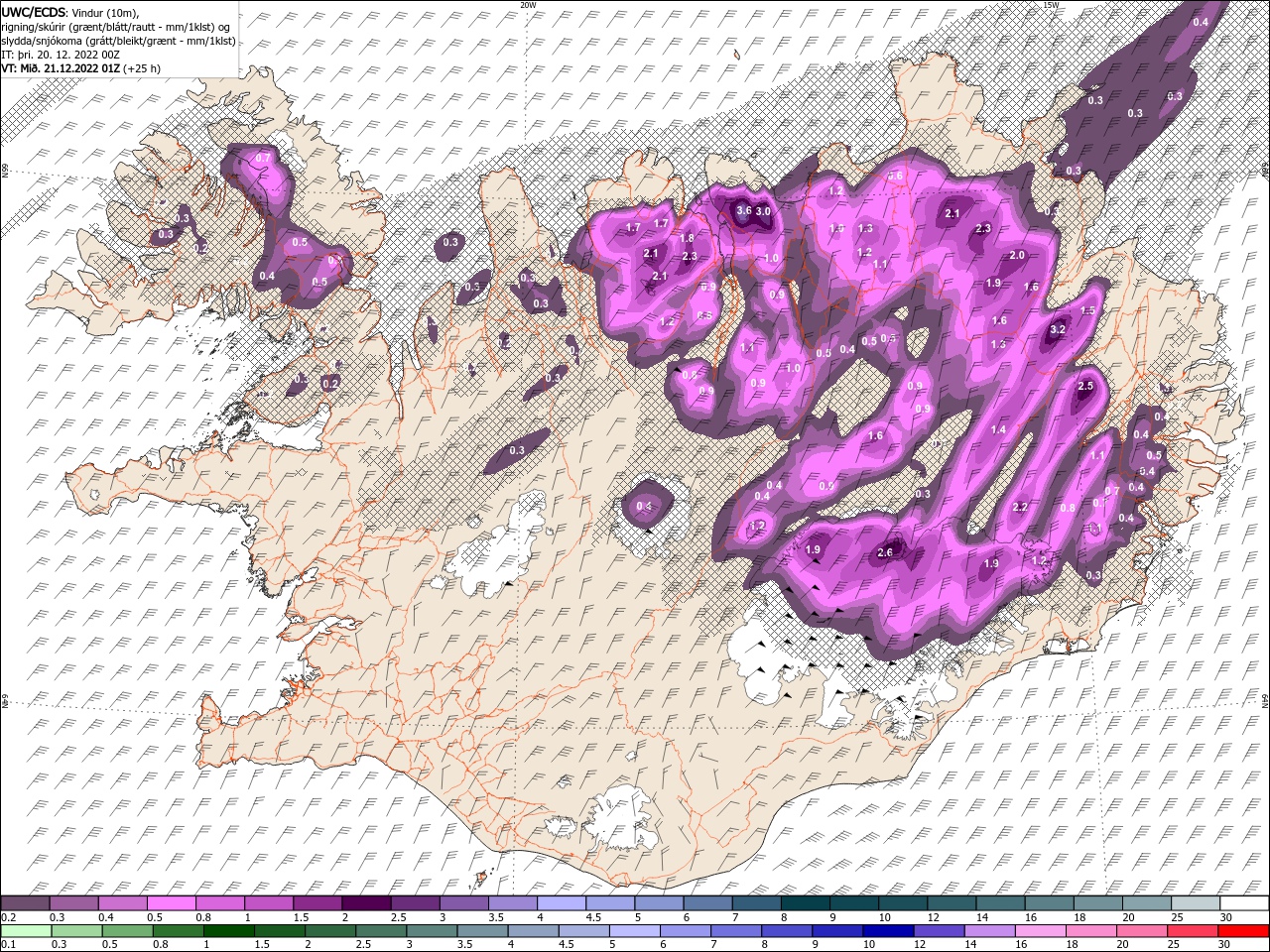Click the UWC/ECDS title heading
This screenshot has height=952, width=1270.
[34, 11]
